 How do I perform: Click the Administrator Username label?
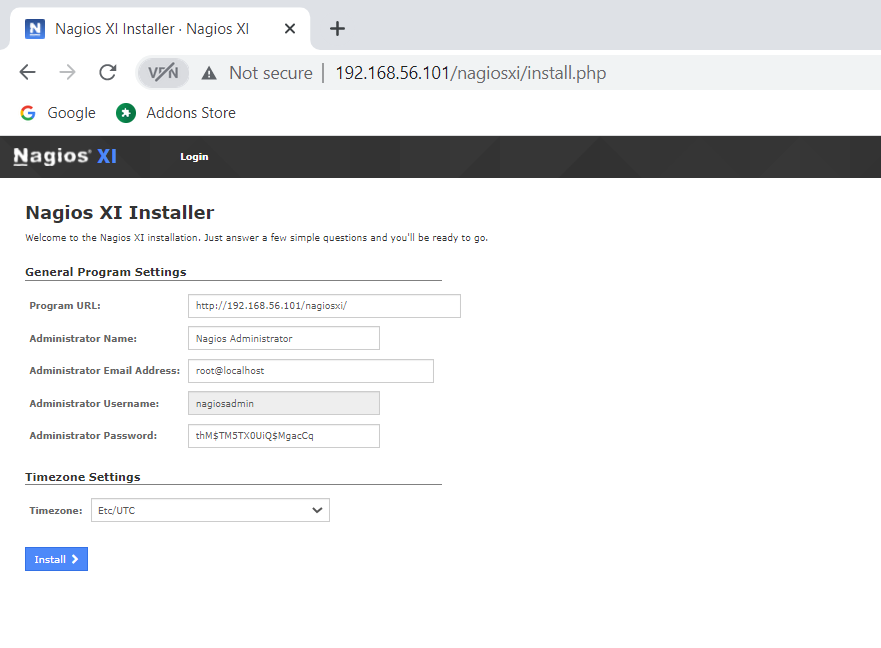tap(94, 404)
